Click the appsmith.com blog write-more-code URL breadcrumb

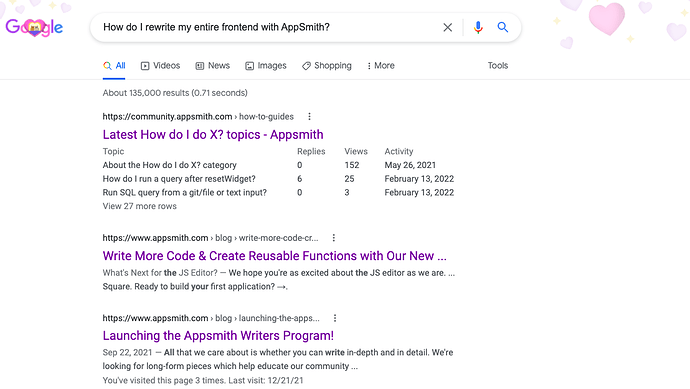(210, 238)
